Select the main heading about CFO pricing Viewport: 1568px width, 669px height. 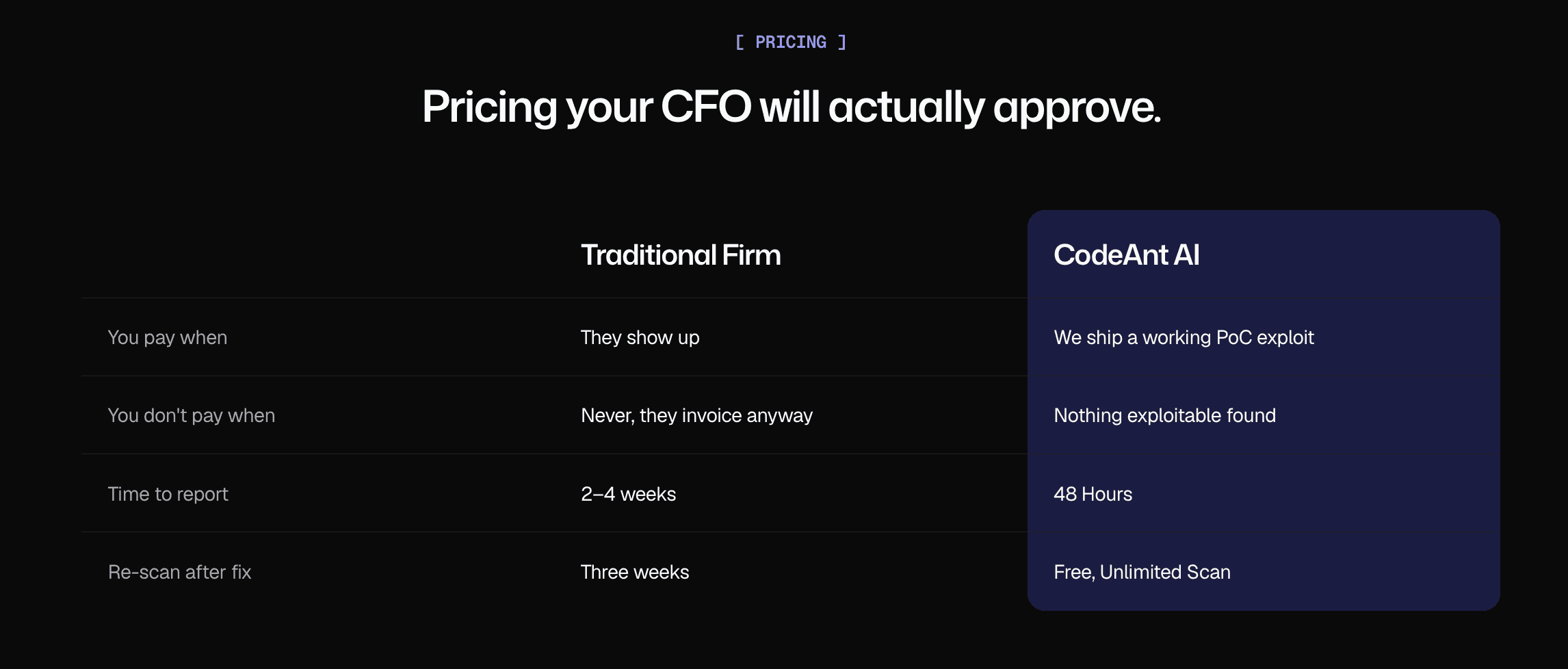(792, 107)
